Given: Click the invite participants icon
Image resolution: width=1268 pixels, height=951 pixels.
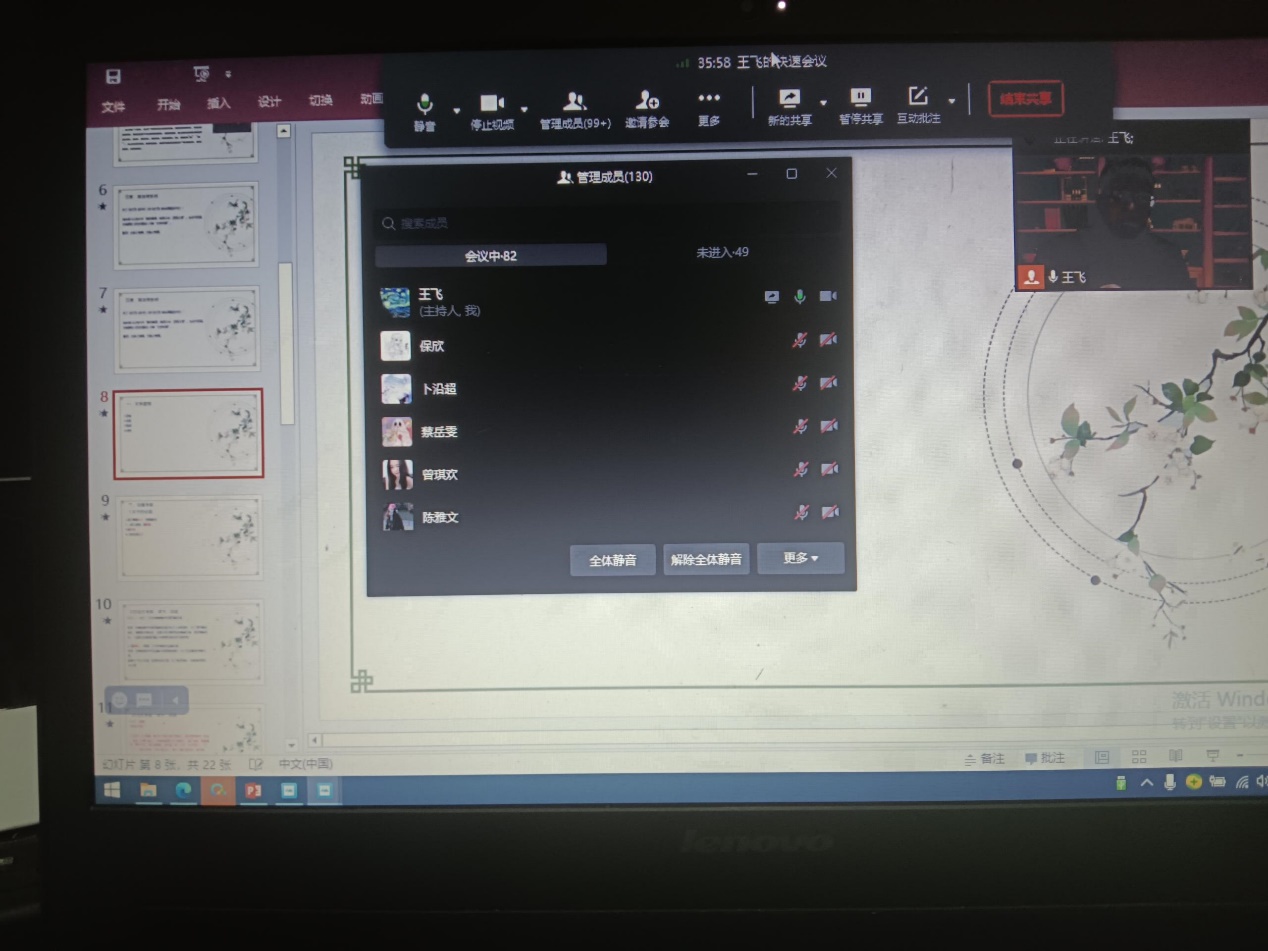Looking at the screenshot, I should [647, 100].
